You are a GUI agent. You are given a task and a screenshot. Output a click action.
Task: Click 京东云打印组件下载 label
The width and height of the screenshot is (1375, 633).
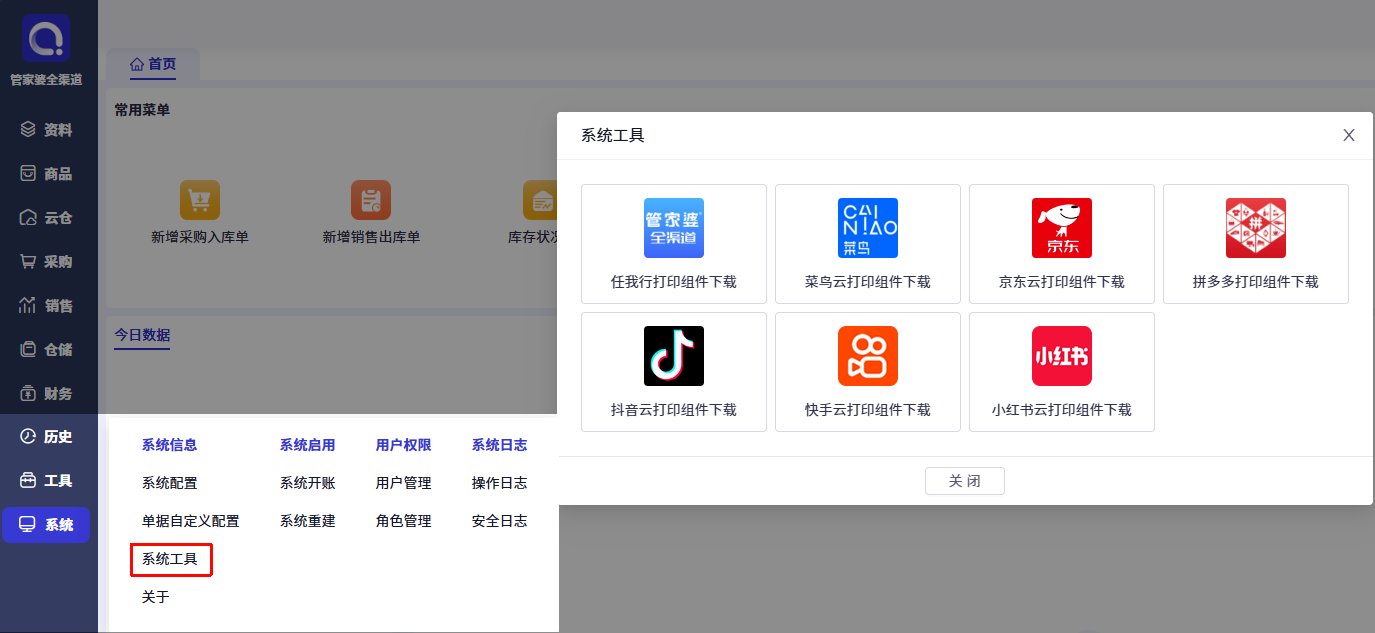1062,282
